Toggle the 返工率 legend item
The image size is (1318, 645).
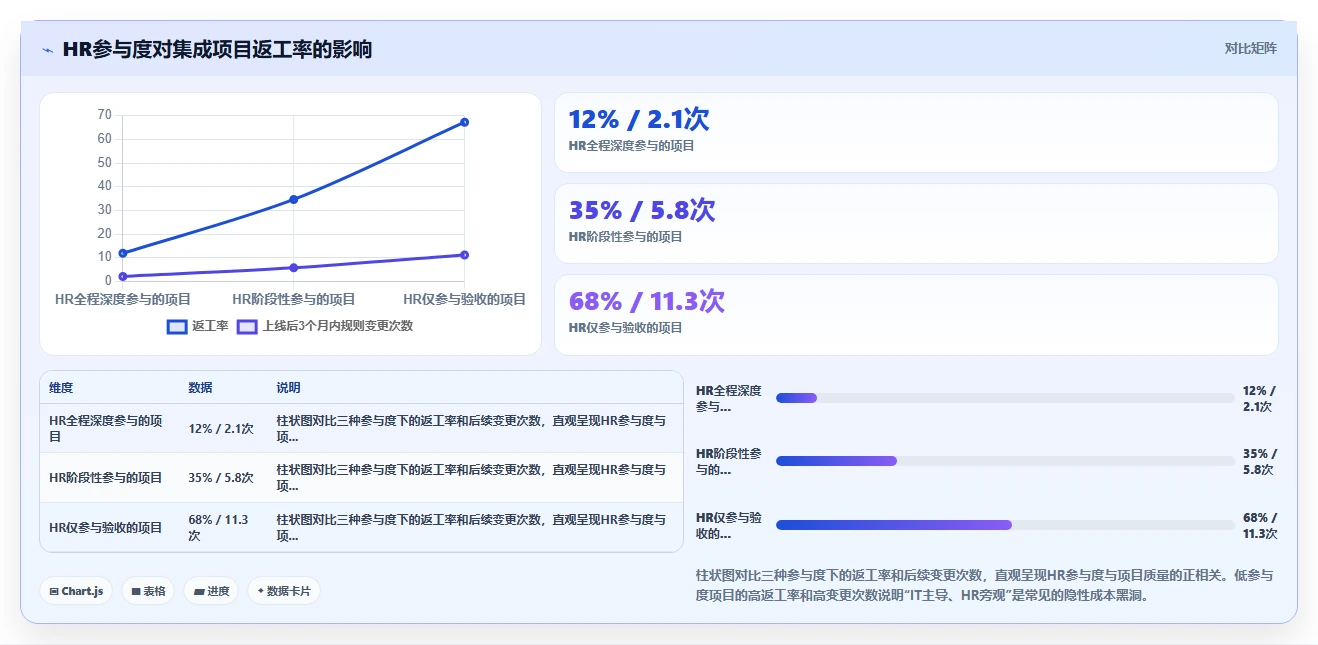(x=198, y=326)
